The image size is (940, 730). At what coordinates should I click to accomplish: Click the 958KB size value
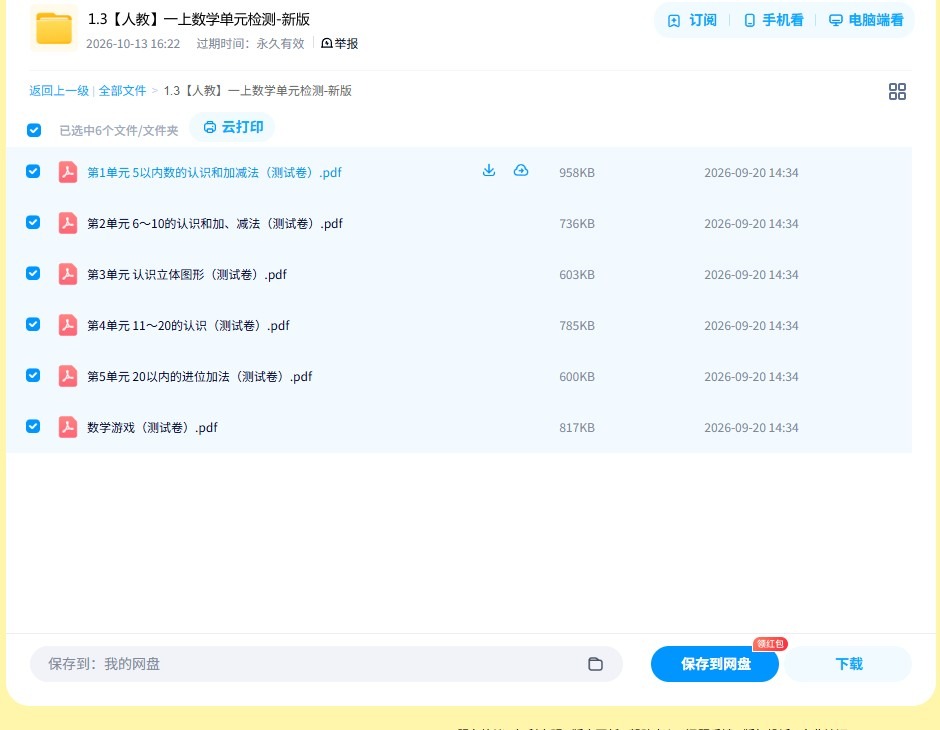point(577,173)
